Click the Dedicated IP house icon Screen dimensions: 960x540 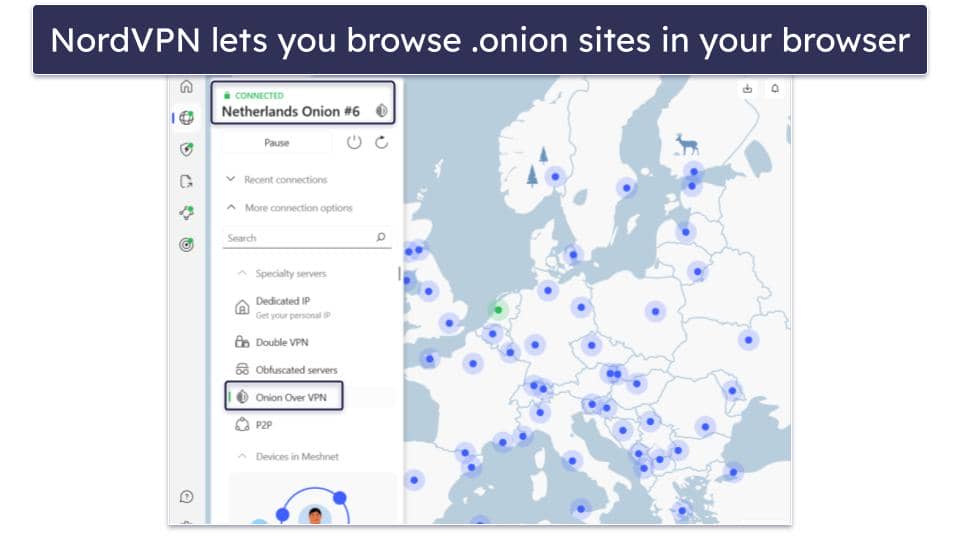(242, 307)
